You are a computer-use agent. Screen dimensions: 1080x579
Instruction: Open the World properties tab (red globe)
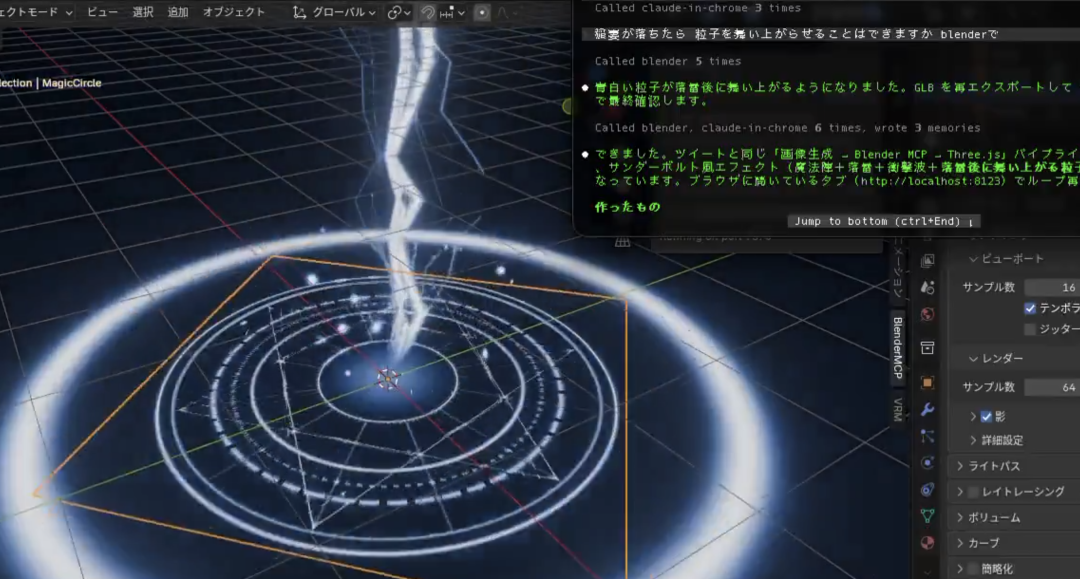click(928, 314)
